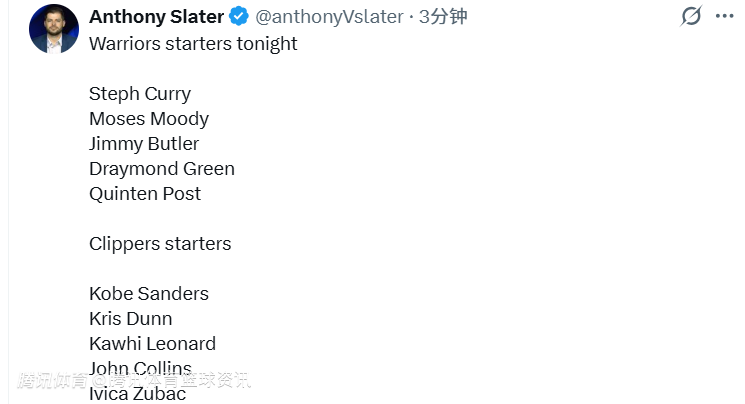
Task: Click the Grok slashed-circle icon
Action: pyautogui.click(x=691, y=16)
